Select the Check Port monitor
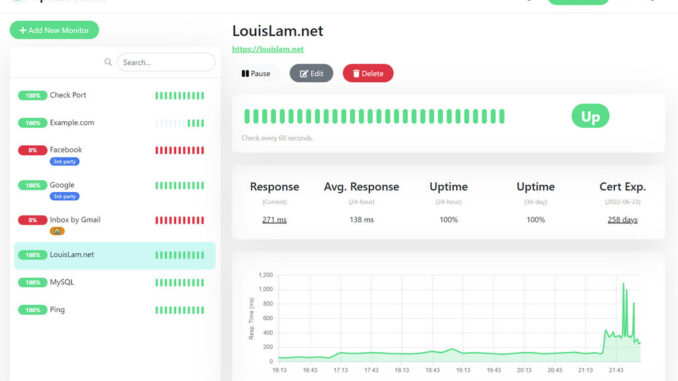This screenshot has width=678, height=381. [x=115, y=95]
